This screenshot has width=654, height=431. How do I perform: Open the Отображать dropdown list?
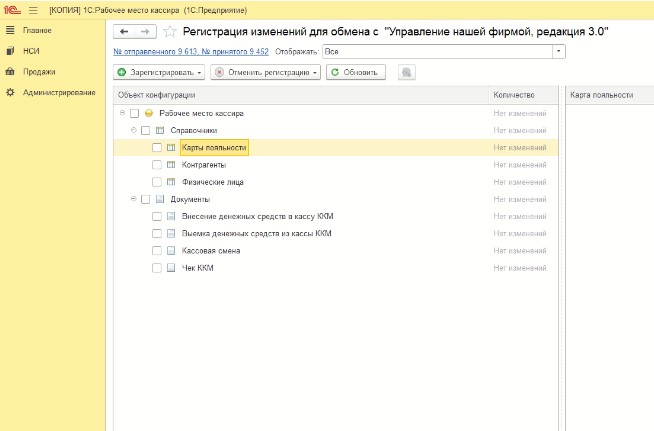click(557, 50)
